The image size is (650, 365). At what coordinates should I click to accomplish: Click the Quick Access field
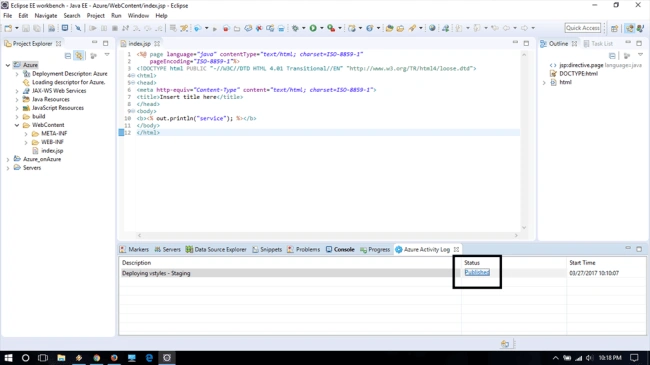coord(582,28)
